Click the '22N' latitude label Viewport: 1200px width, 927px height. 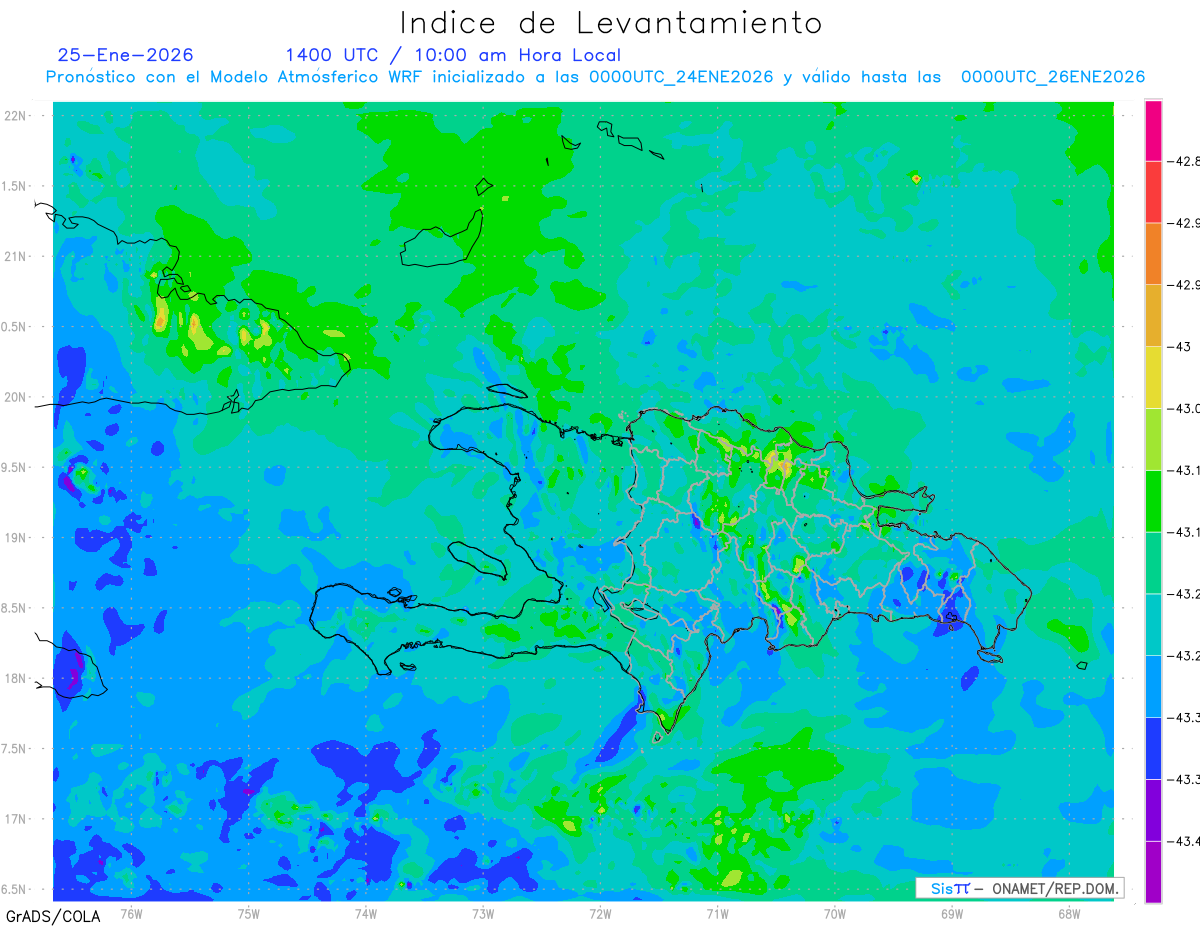coord(17,116)
